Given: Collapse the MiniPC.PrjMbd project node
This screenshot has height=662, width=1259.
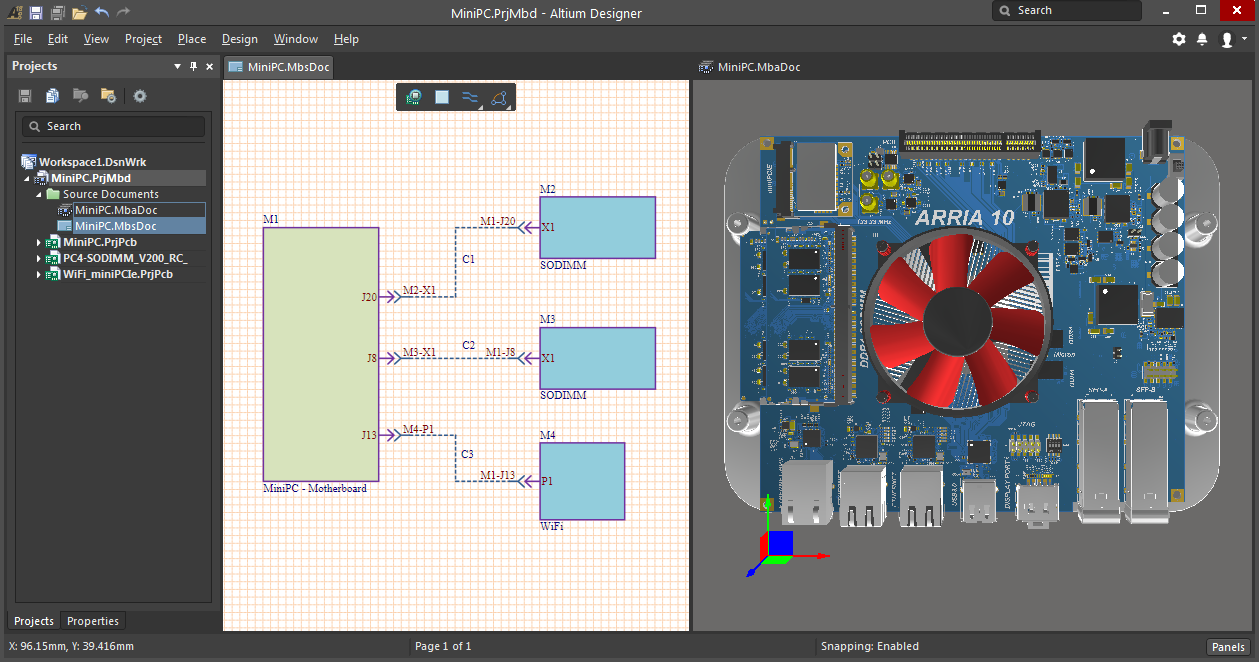Looking at the screenshot, I should coord(28,178).
